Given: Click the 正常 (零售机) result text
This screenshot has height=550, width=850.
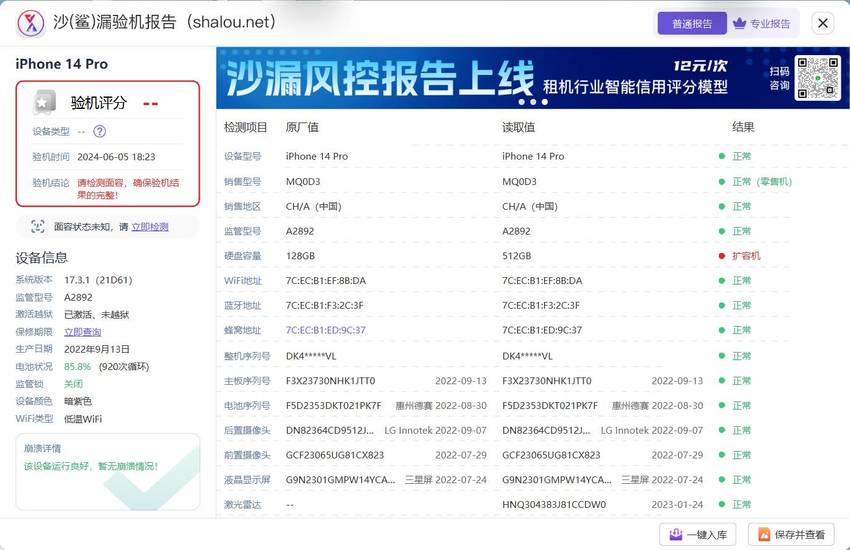Looking at the screenshot, I should click(762, 182).
